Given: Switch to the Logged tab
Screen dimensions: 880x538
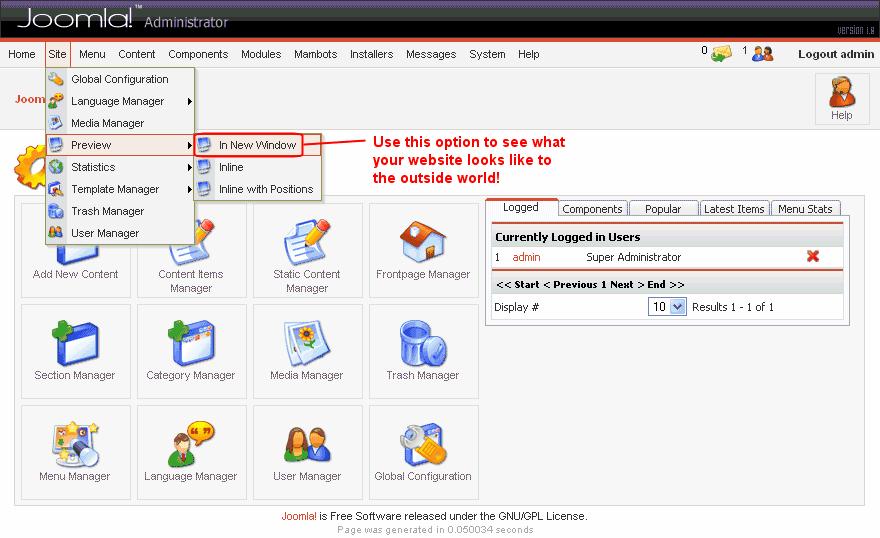Looking at the screenshot, I should click(521, 208).
